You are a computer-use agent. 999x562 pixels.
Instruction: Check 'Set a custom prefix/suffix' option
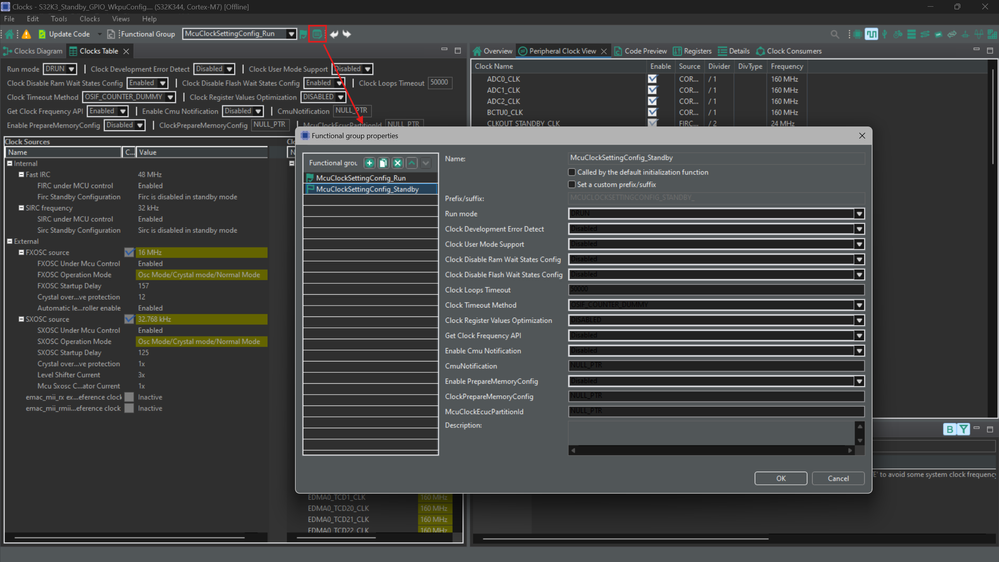[572, 185]
